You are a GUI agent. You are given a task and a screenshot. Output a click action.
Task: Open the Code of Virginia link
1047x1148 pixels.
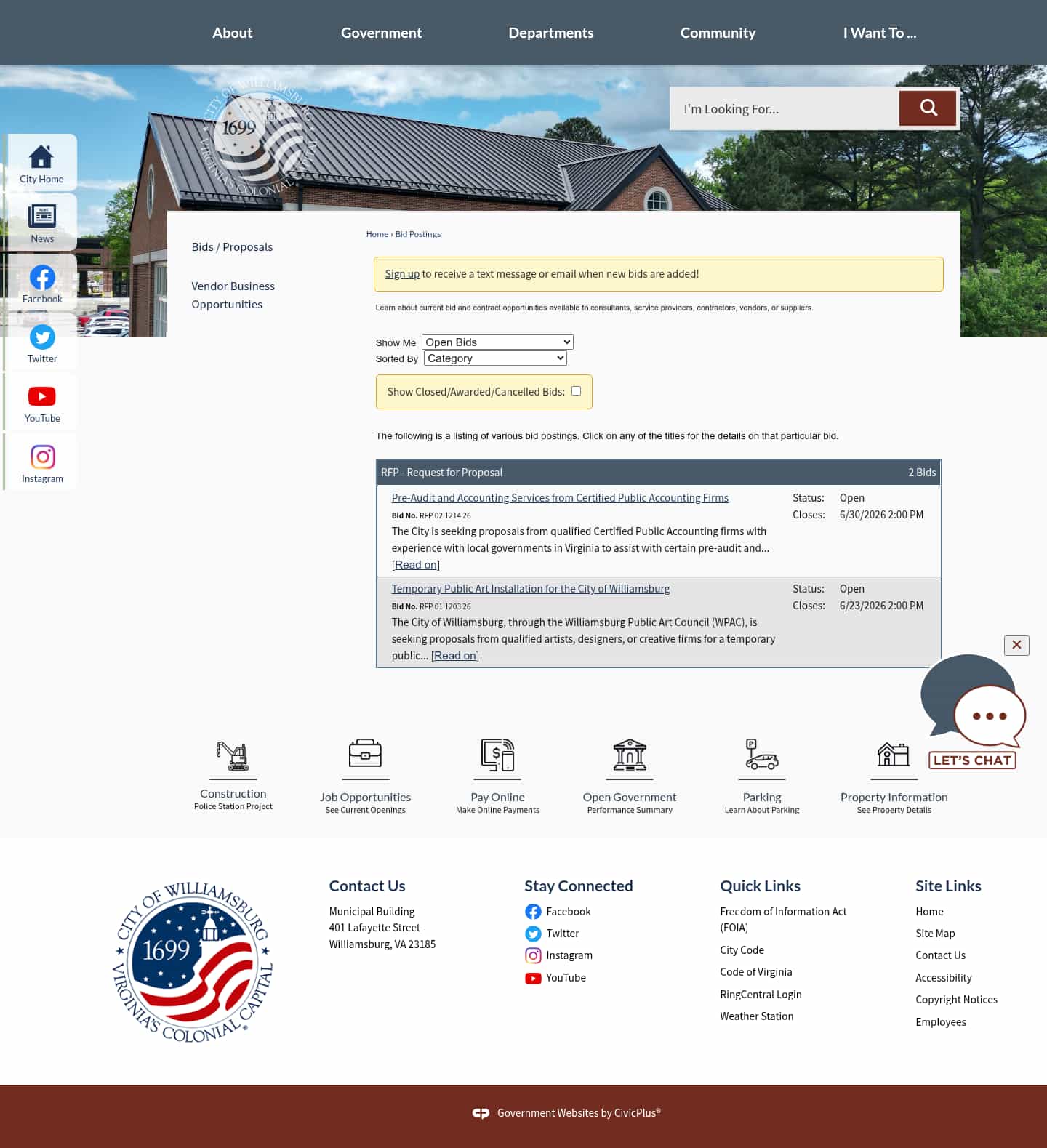756,972
